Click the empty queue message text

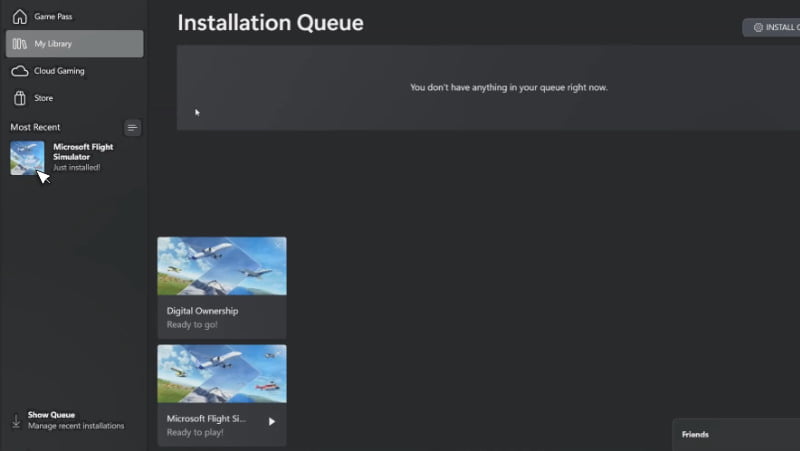click(509, 87)
